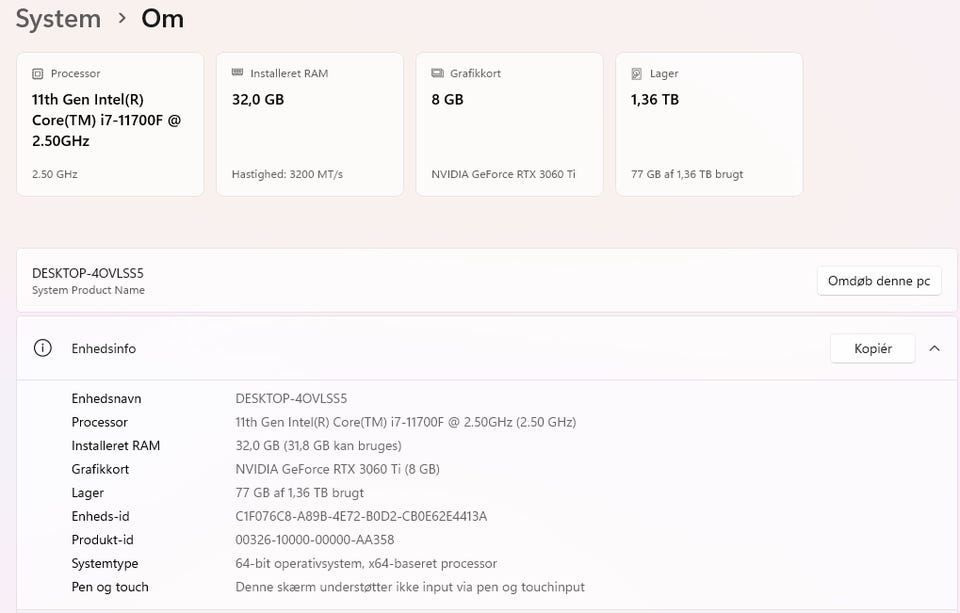The image size is (960, 613).
Task: Click the "System Product Name" subtitle
Action: coord(88,290)
